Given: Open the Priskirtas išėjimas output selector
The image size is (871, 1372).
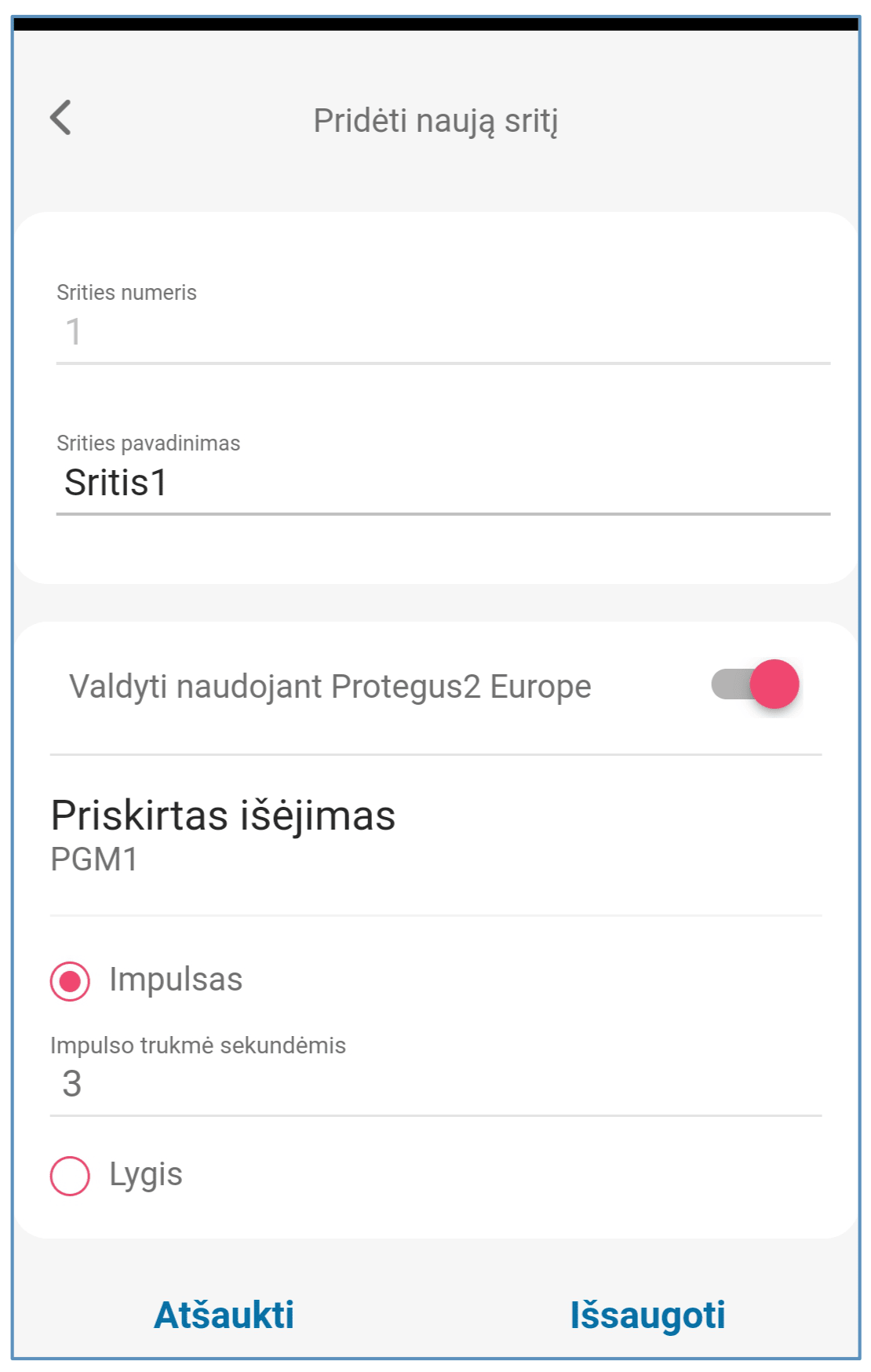Looking at the screenshot, I should point(223,816).
